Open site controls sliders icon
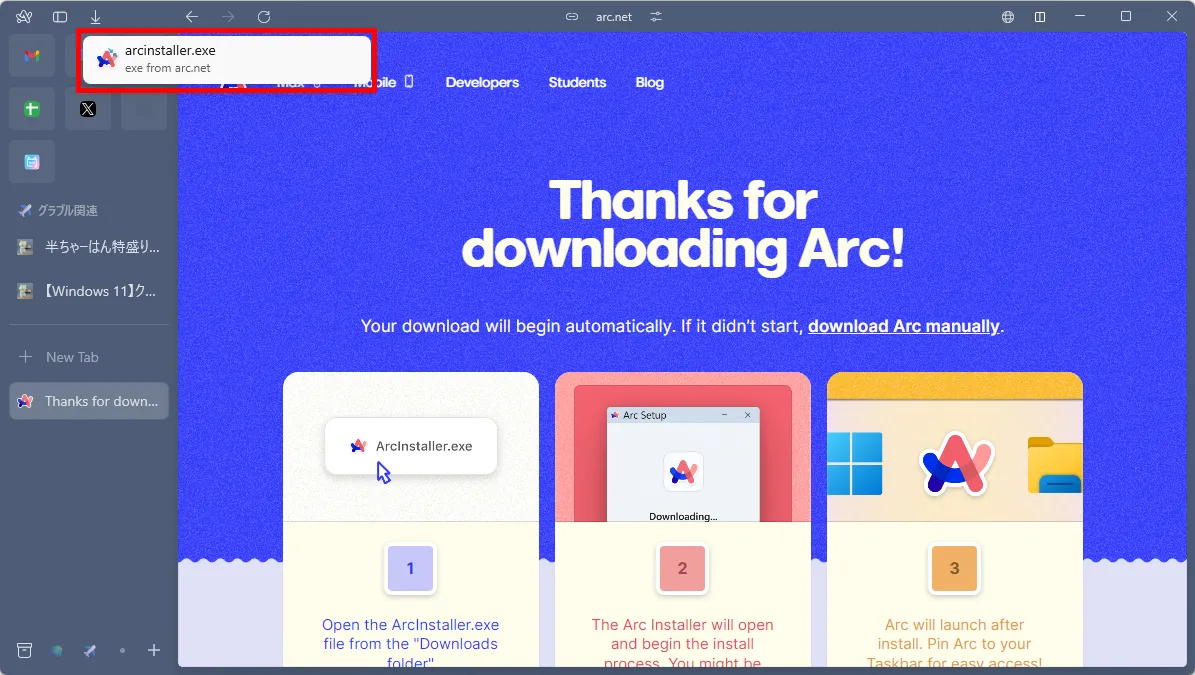This screenshot has height=675, width=1195. (656, 17)
